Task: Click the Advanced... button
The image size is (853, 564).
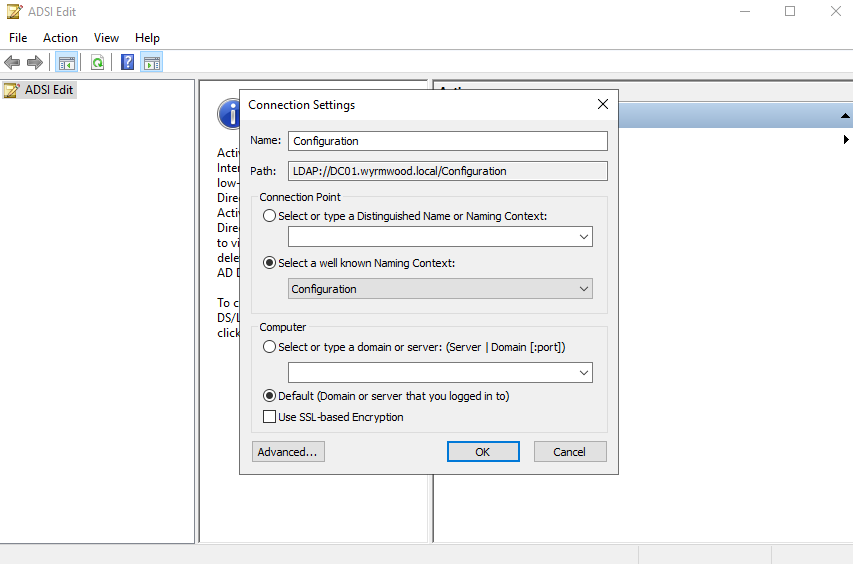Action: click(x=288, y=452)
